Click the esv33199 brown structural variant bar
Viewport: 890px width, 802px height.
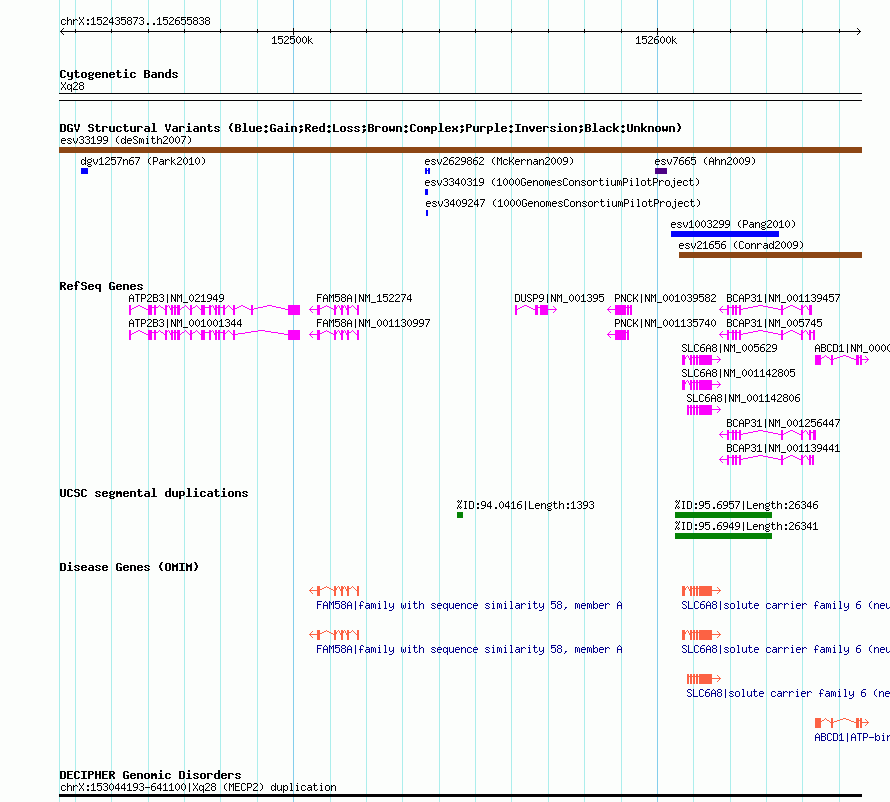click(x=460, y=150)
